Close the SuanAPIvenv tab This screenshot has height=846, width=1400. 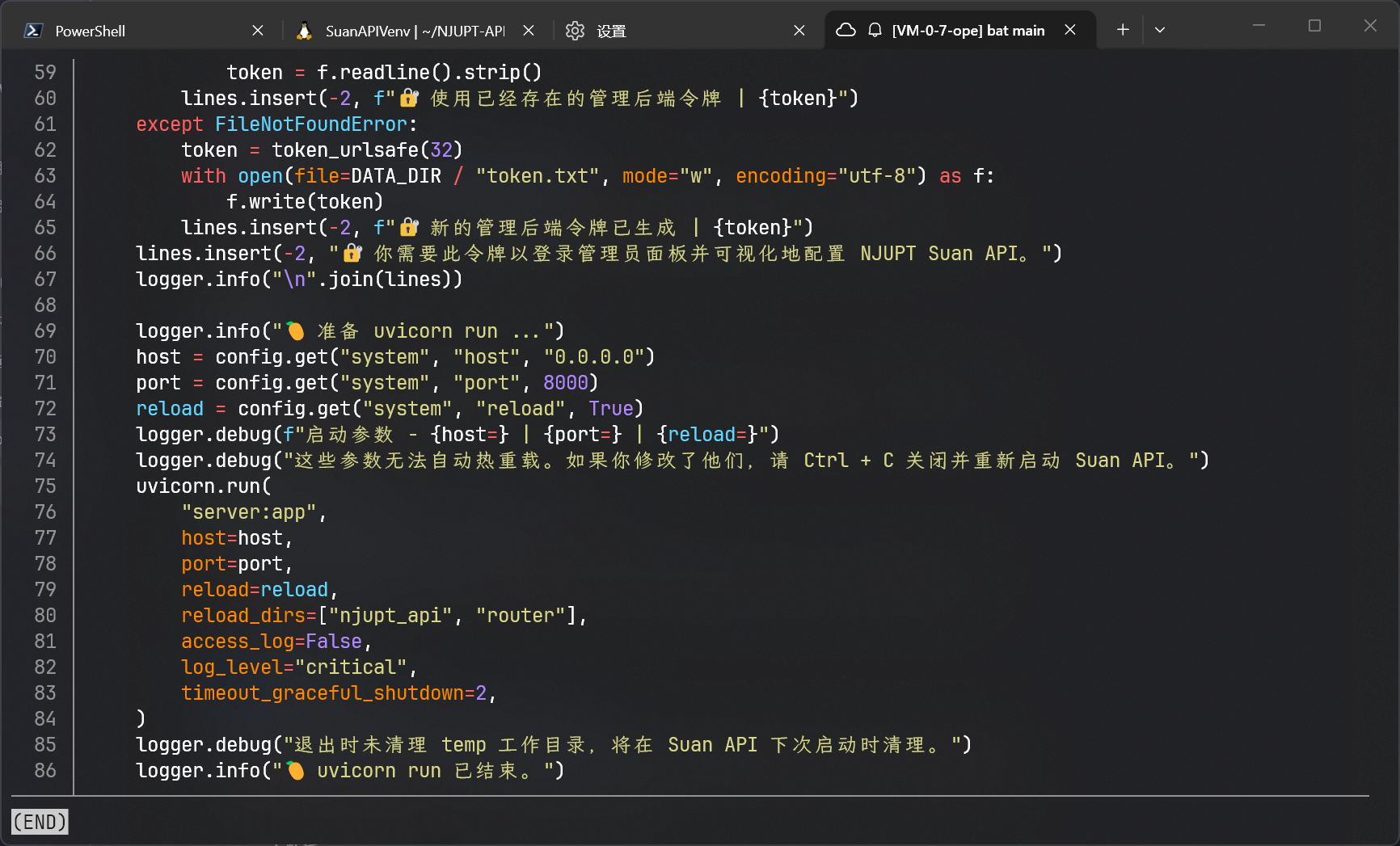529,31
